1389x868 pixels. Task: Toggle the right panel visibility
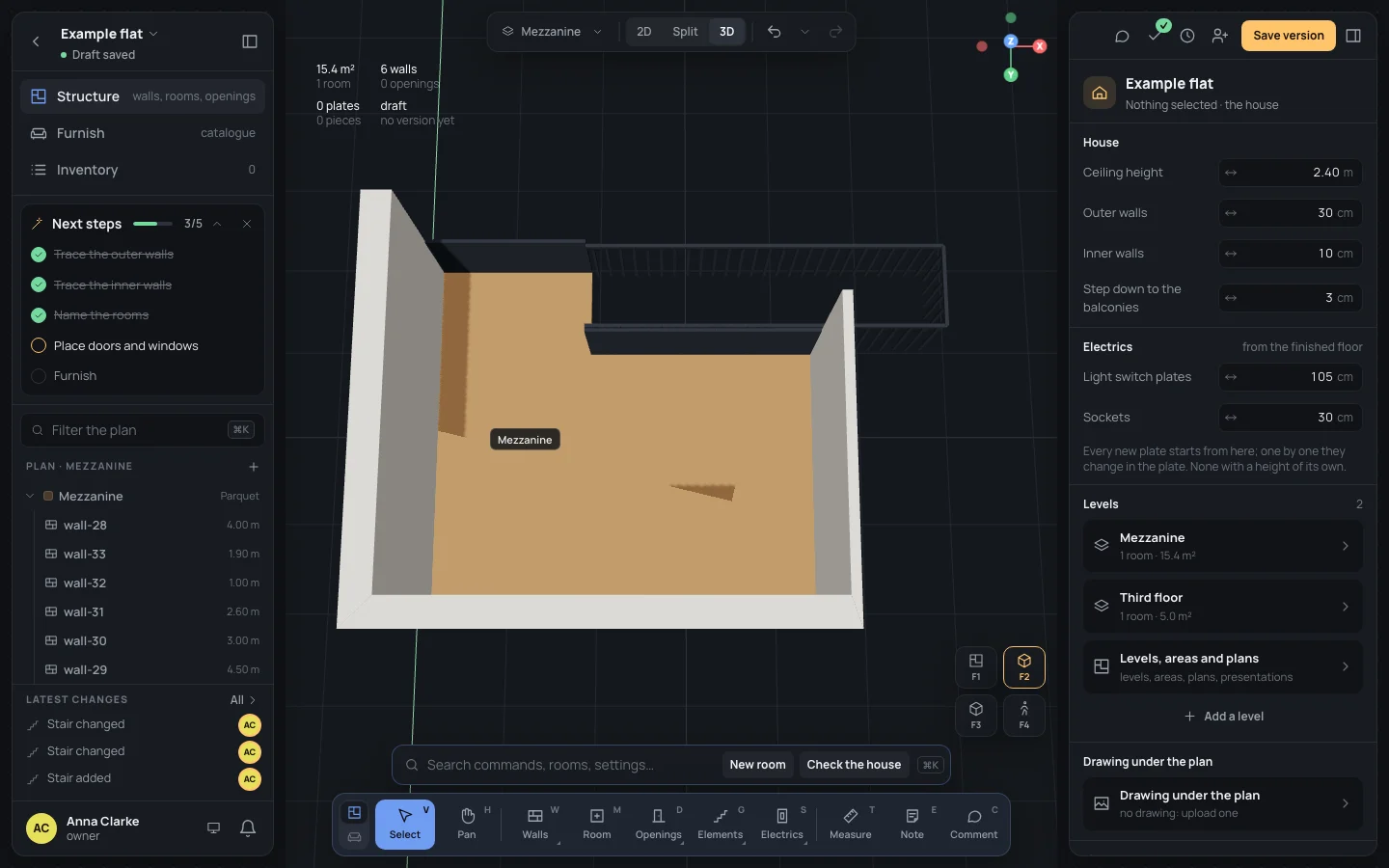coord(1353,36)
